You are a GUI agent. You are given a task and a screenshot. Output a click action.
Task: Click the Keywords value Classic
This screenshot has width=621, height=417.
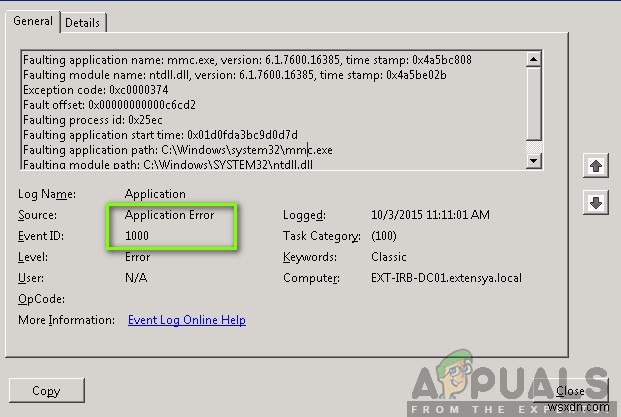click(389, 257)
